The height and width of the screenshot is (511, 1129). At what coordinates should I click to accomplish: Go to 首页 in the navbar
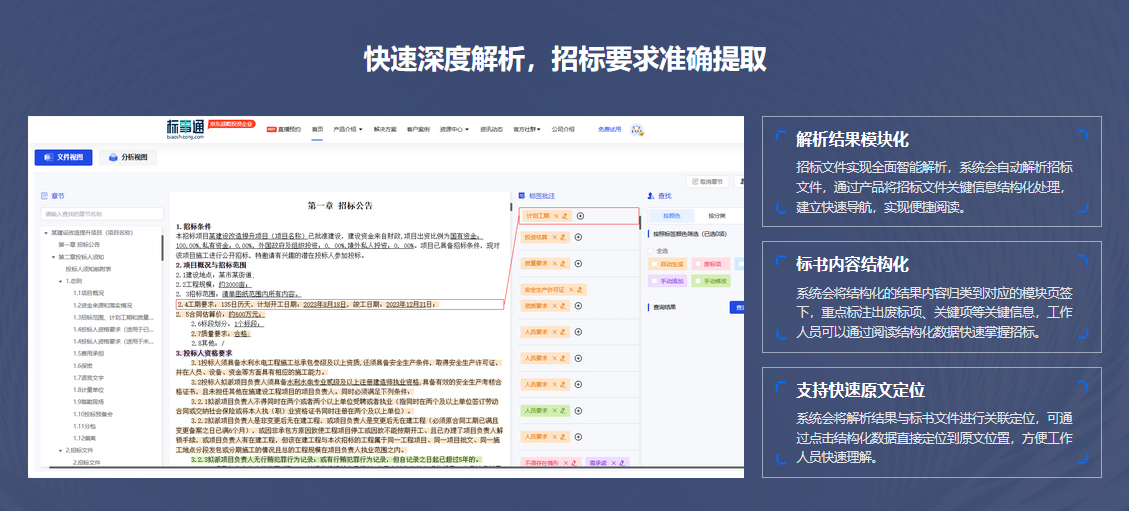pyautogui.click(x=317, y=130)
